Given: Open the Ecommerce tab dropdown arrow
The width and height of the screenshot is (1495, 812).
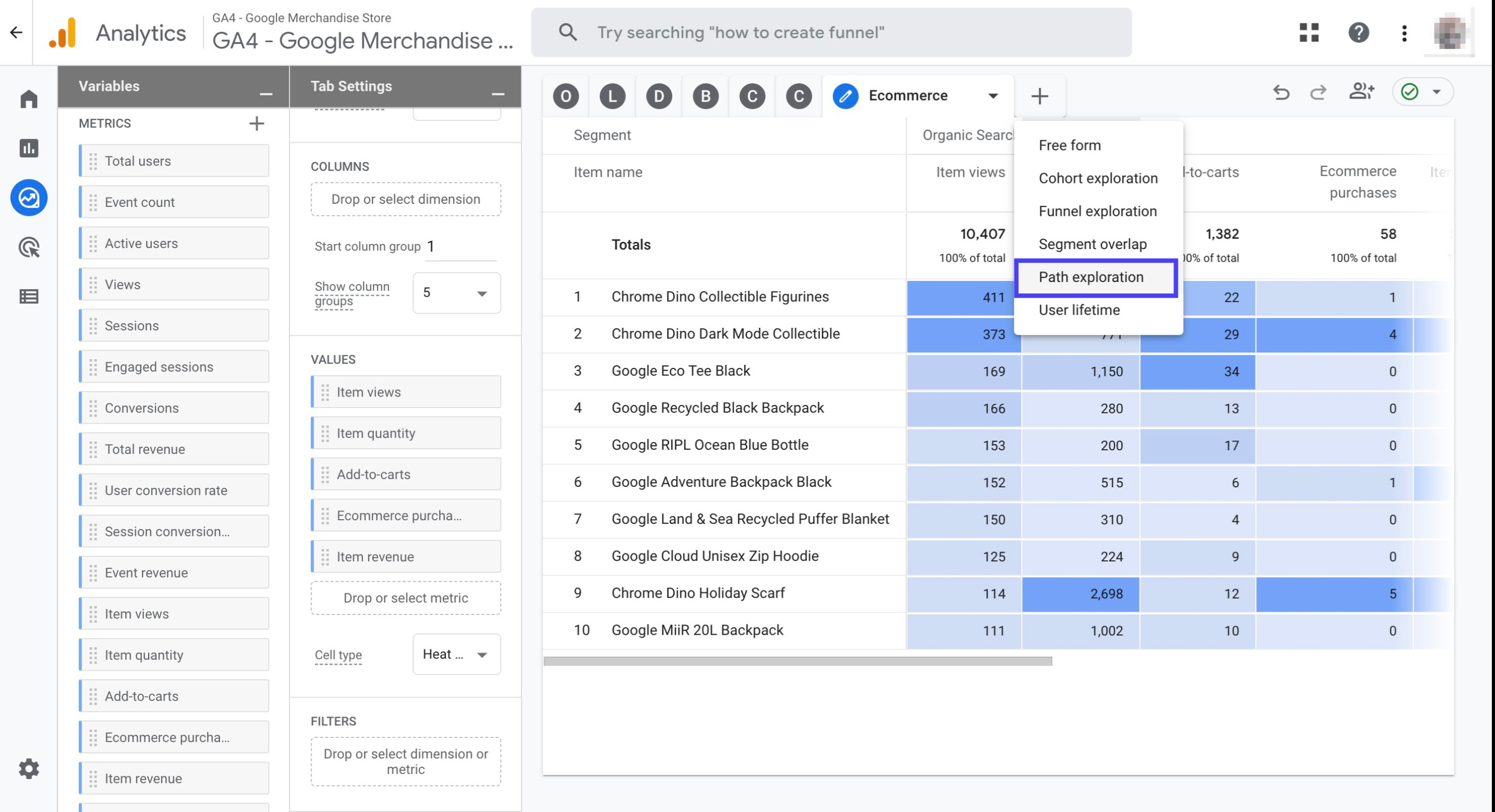Looking at the screenshot, I should click(993, 96).
